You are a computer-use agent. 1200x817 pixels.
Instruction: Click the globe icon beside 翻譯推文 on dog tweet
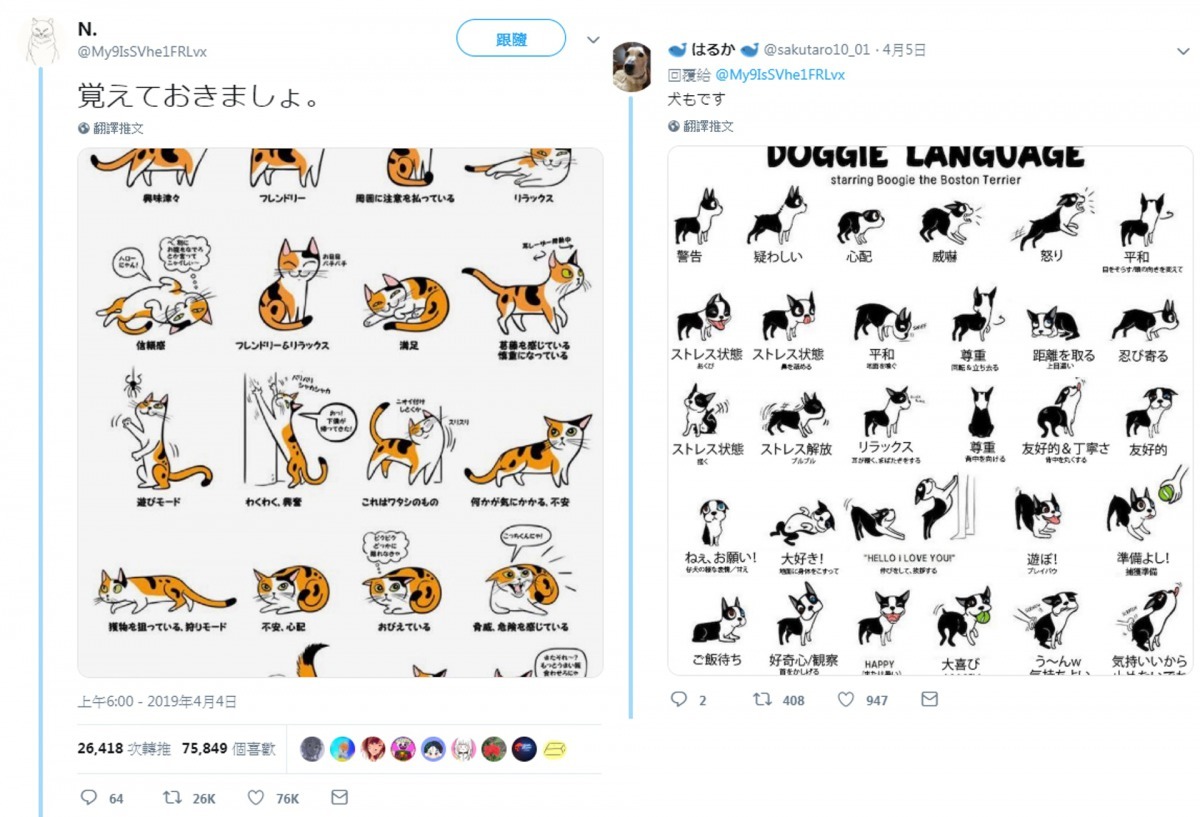tap(672, 125)
